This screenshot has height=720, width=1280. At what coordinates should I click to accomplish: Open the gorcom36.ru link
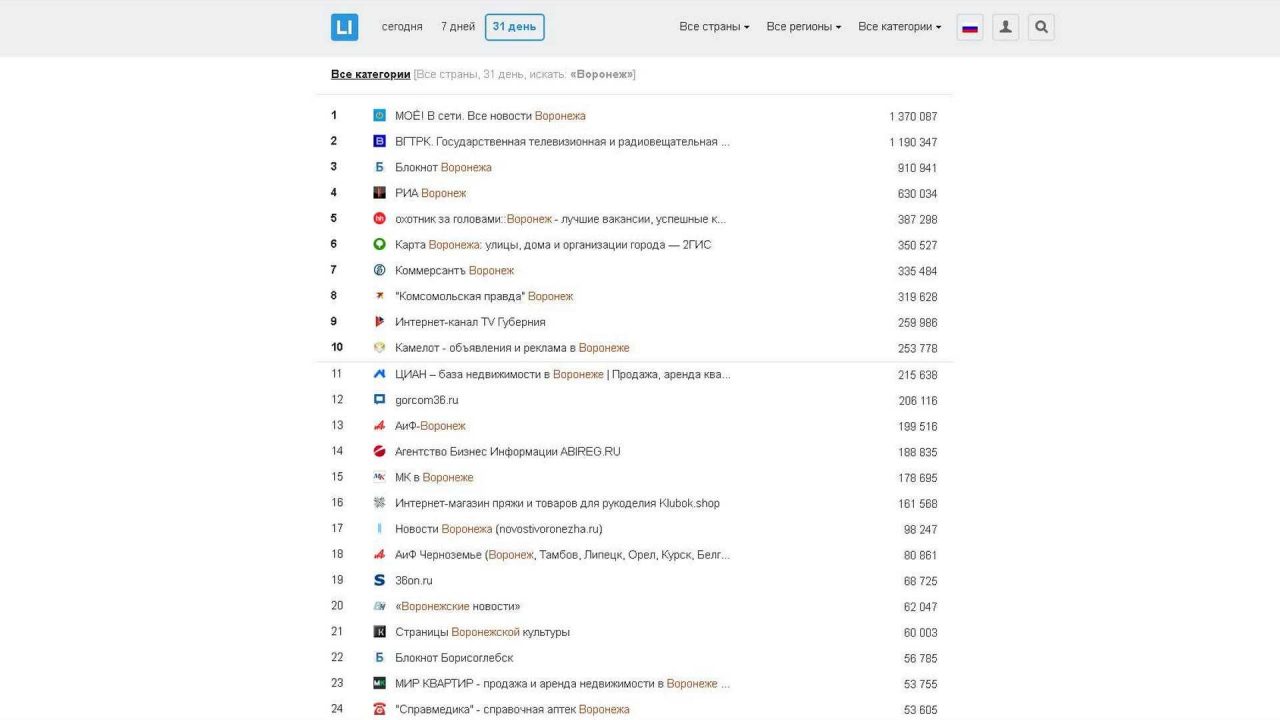tap(427, 400)
